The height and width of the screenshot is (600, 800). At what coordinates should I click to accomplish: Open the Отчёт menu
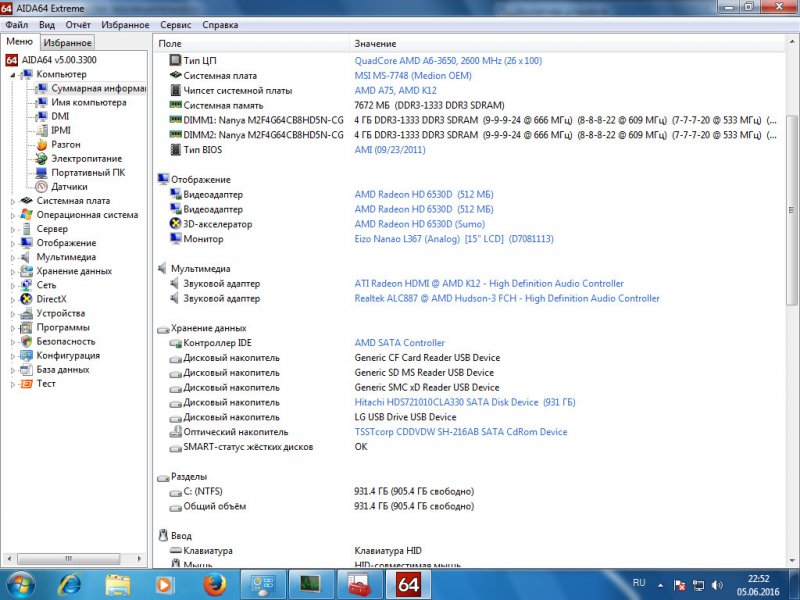point(77,24)
